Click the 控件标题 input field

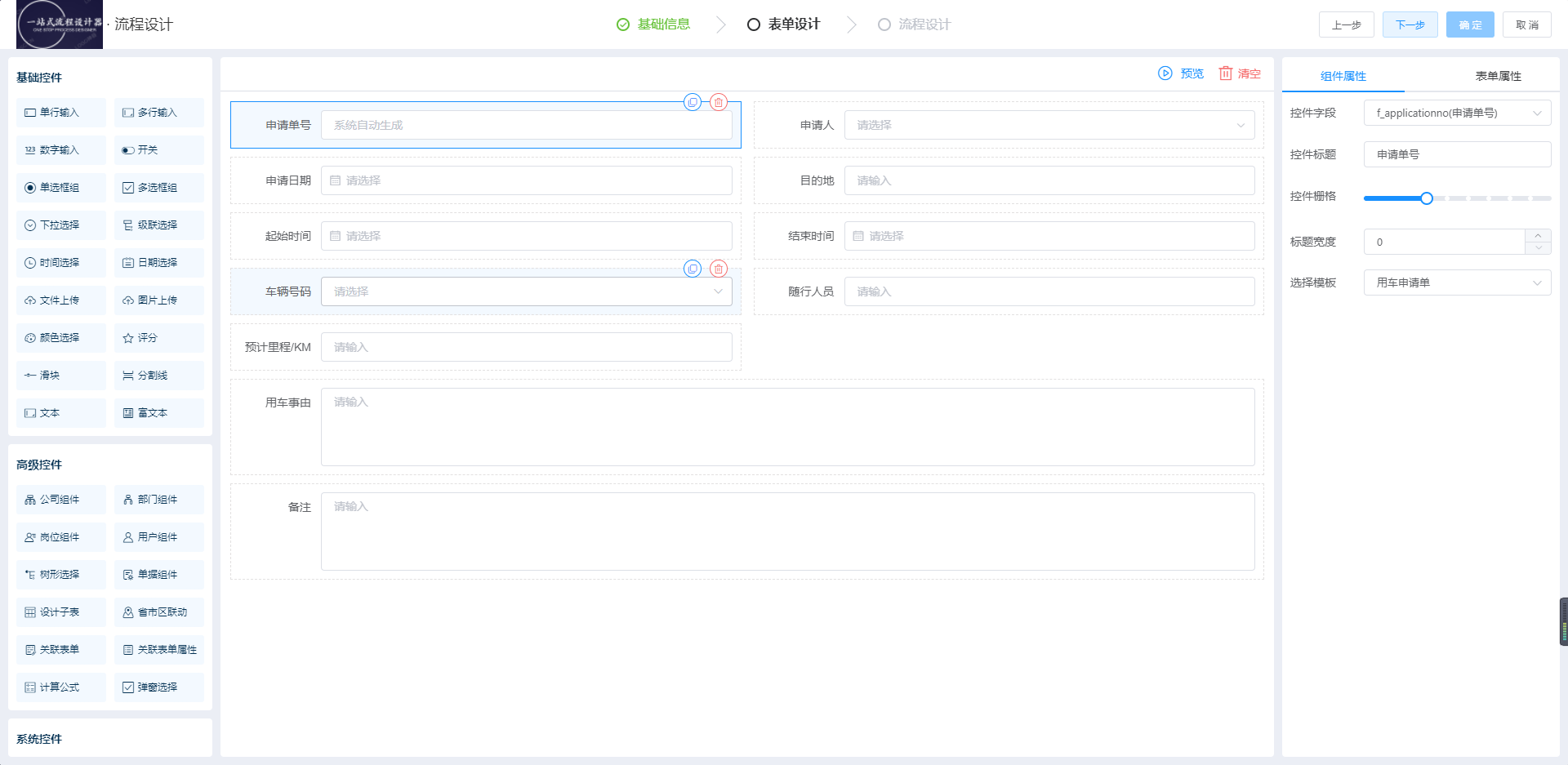[x=1458, y=154]
